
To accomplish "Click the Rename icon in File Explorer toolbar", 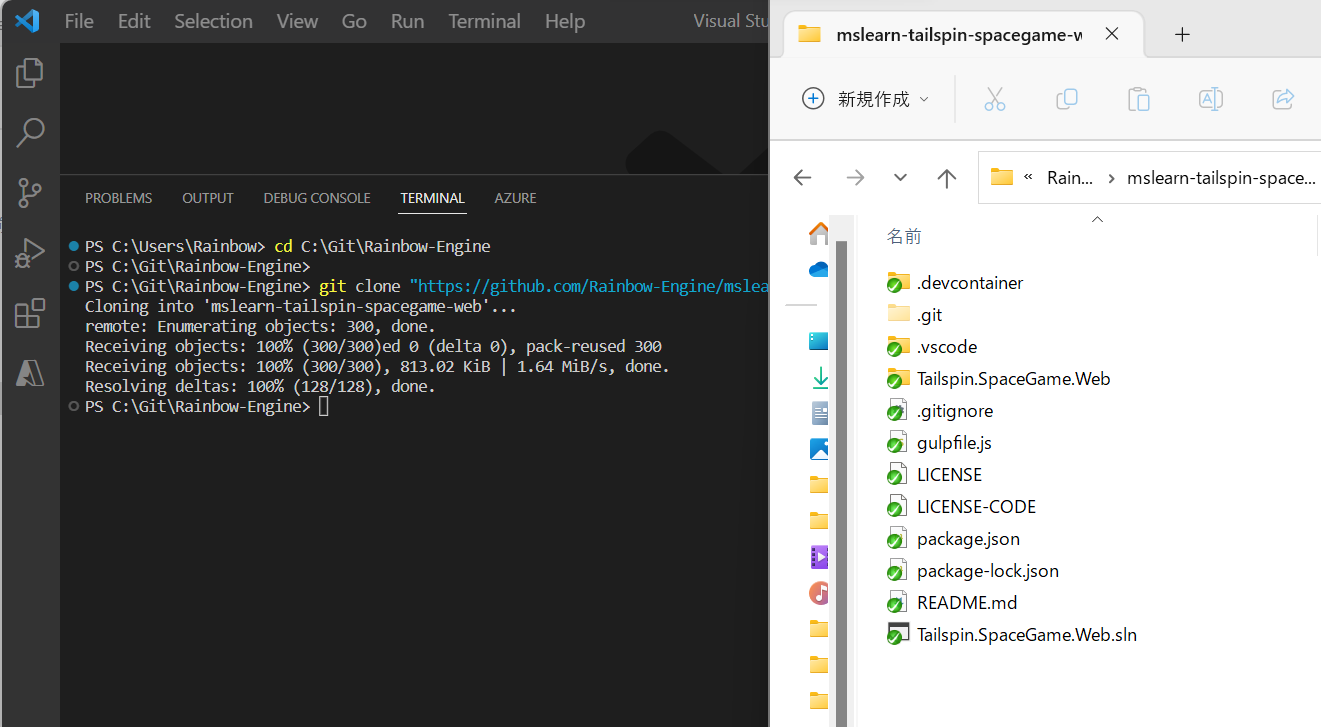I will coord(1210,99).
